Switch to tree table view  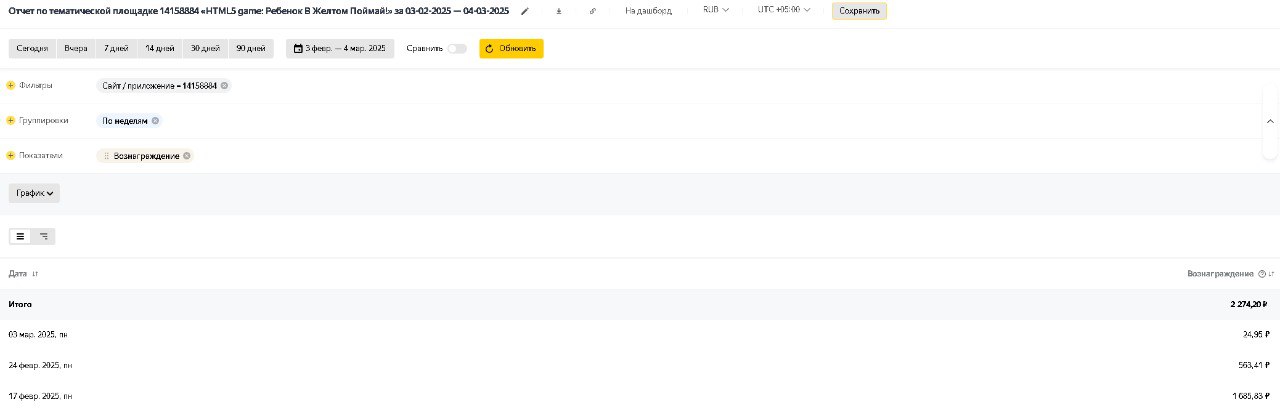(44, 237)
